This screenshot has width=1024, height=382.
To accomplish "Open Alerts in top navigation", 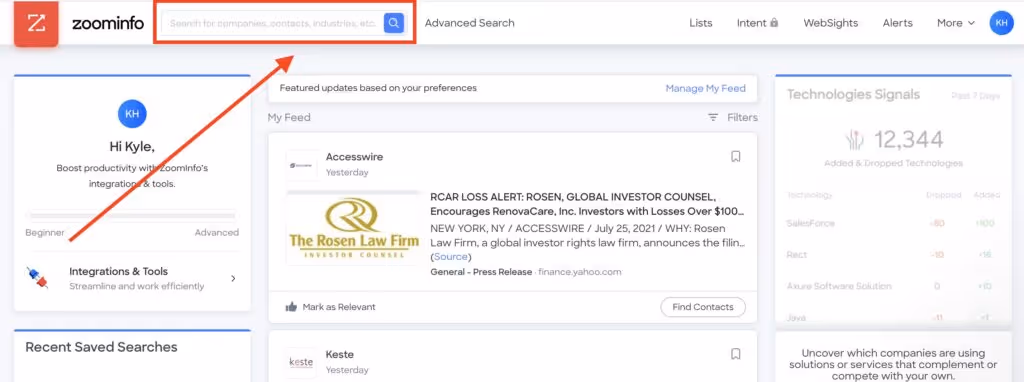I will [x=897, y=23].
